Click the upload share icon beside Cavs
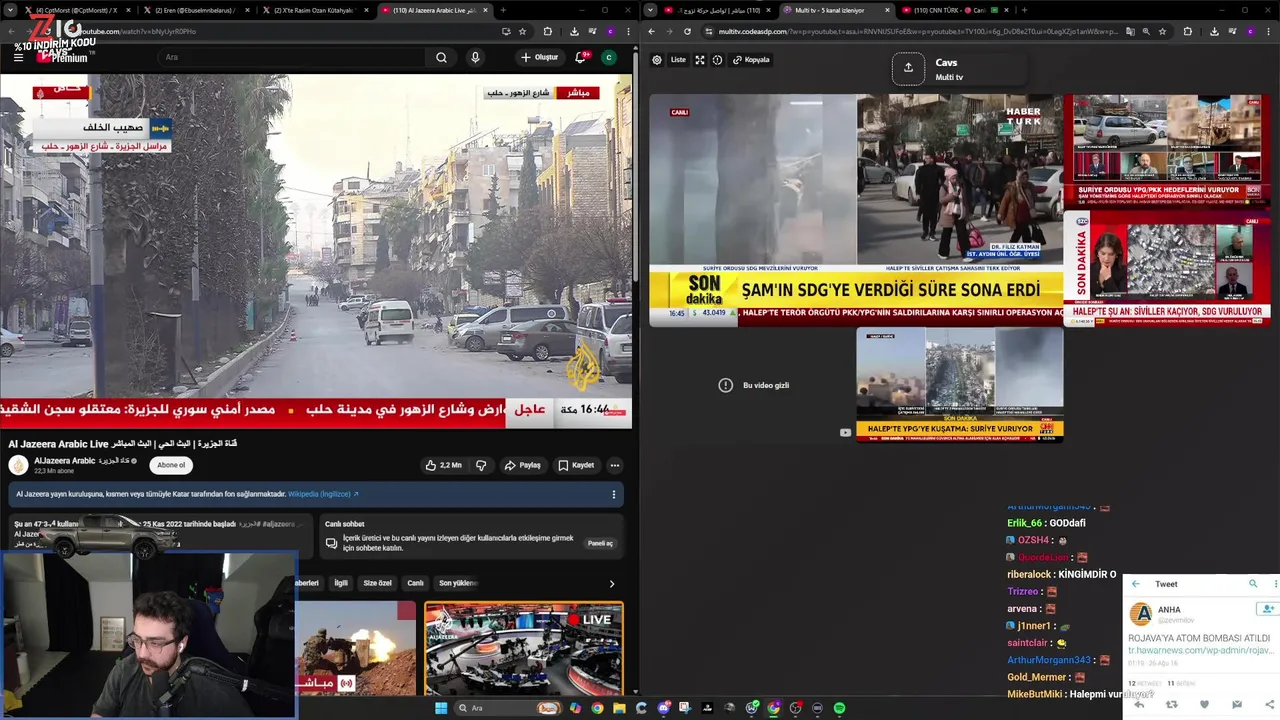The width and height of the screenshot is (1280, 720). click(x=908, y=68)
